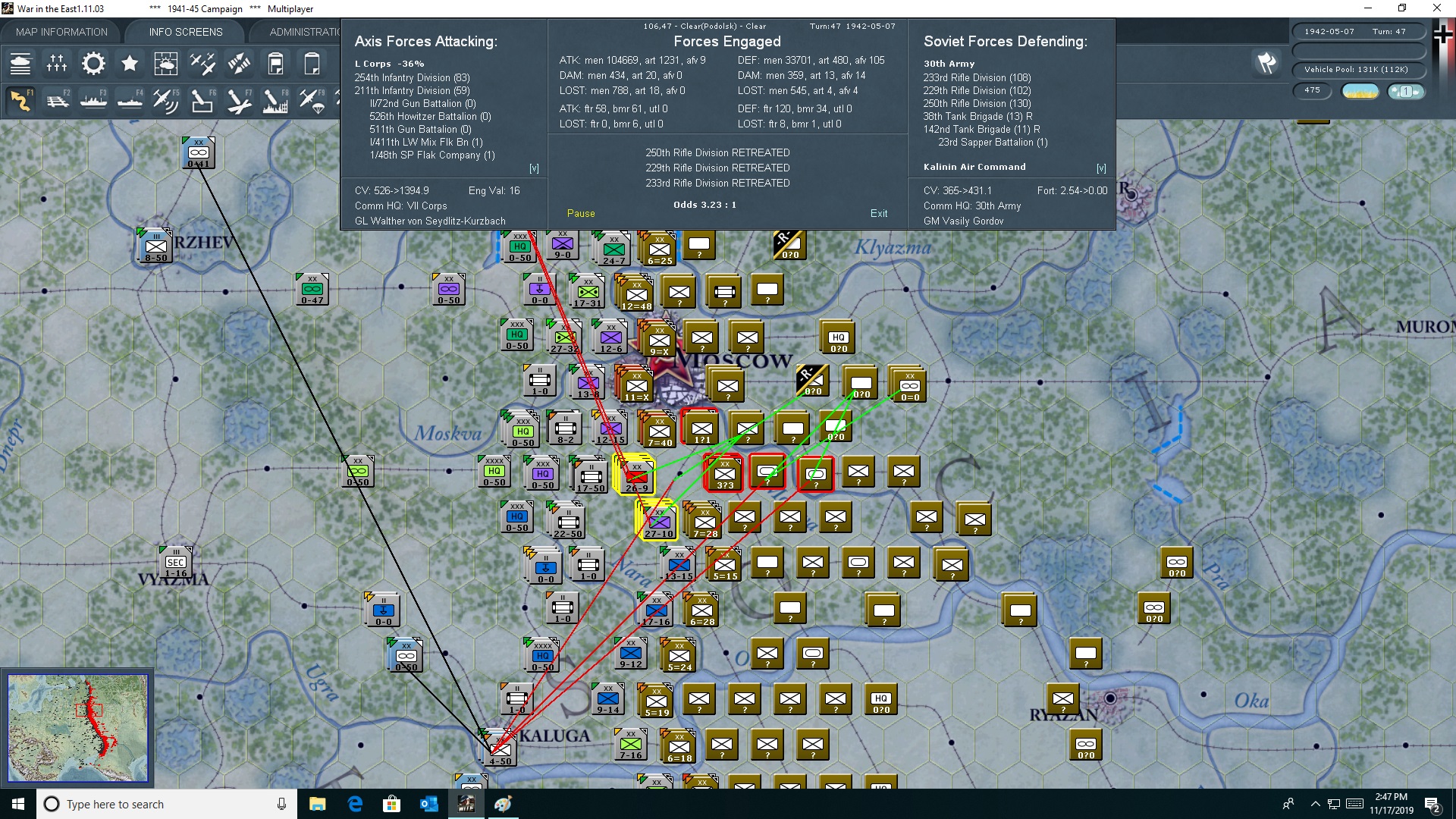Viewport: 1456px width, 819px height.
Task: Open the order of battle tank icon
Action: pyautogui.click(x=20, y=64)
